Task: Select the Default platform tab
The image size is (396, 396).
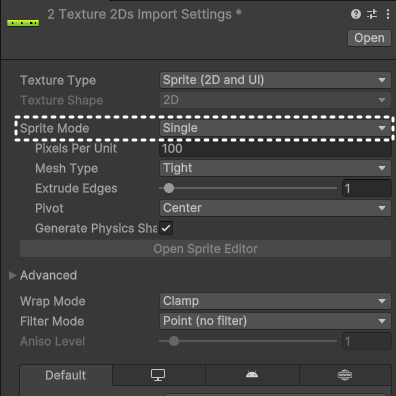Action: (x=66, y=375)
